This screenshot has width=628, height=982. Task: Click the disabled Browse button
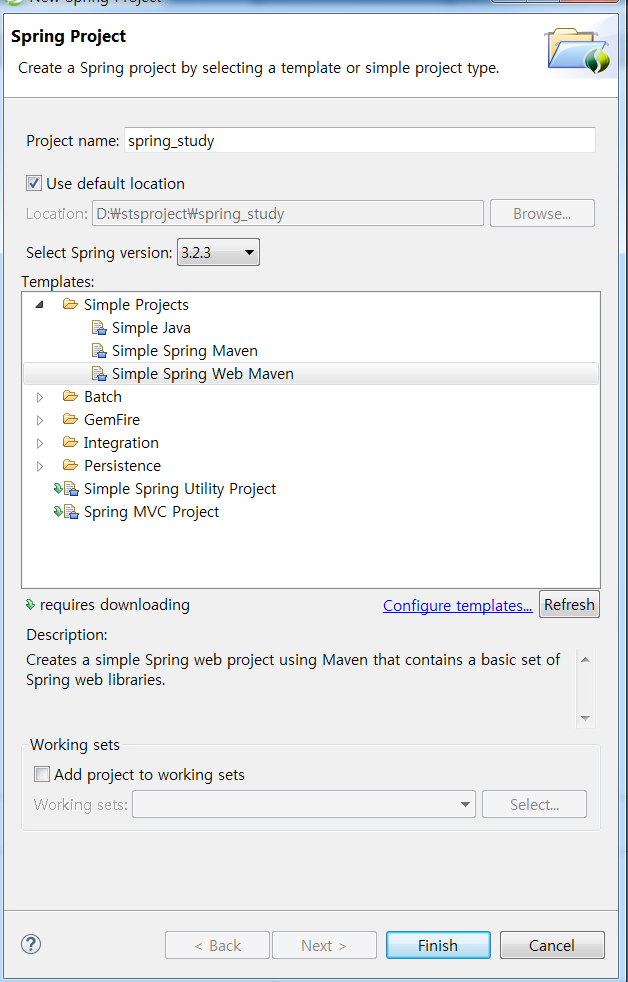(x=542, y=214)
